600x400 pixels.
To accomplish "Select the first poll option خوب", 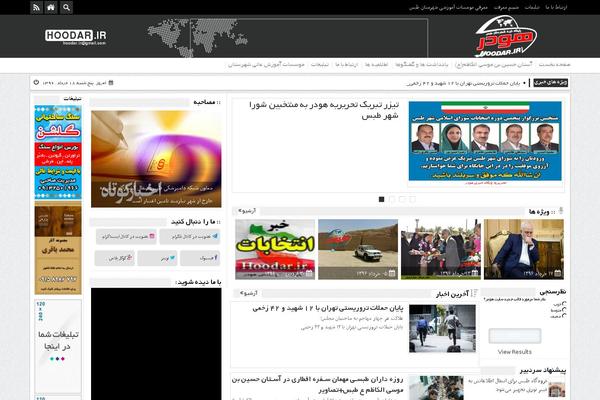I will pyautogui.click(x=564, y=304).
